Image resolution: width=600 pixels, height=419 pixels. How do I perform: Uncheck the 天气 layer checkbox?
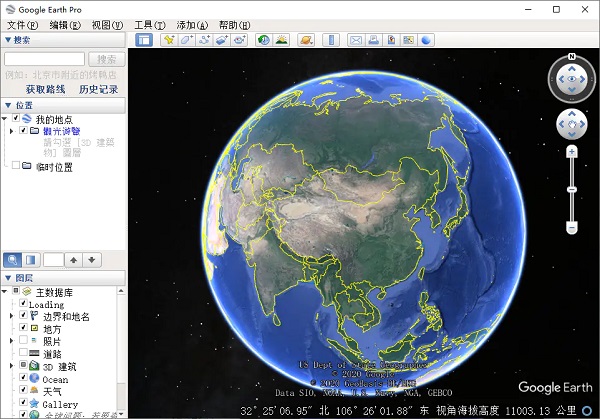23,390
